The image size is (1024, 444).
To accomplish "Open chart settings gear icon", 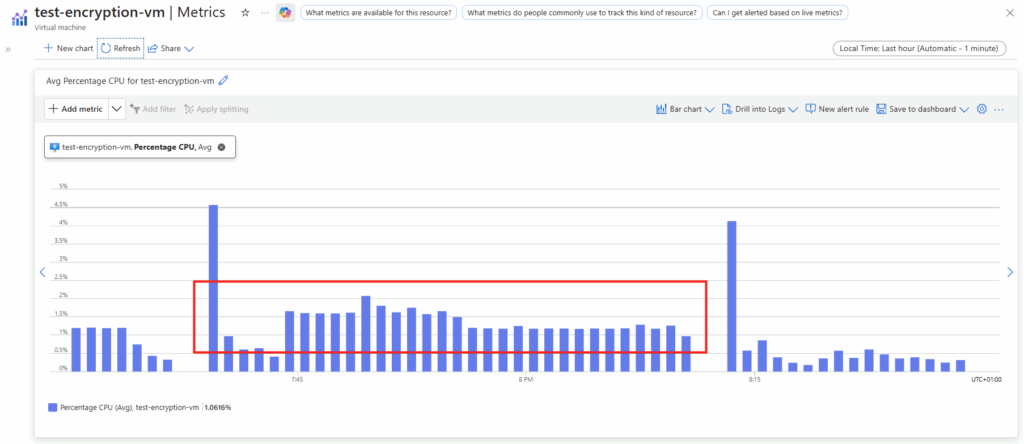I will coord(981,109).
